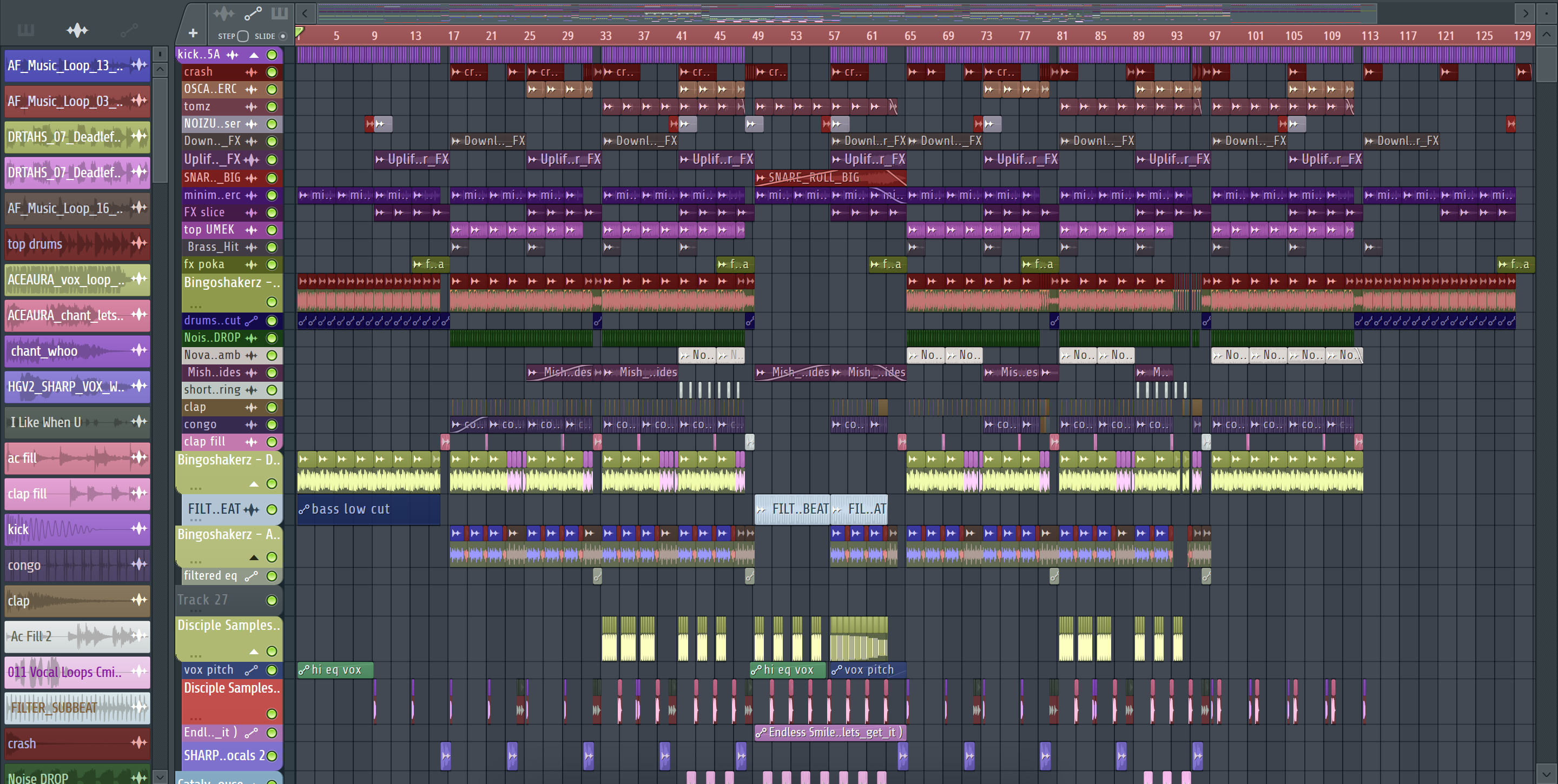The height and width of the screenshot is (784, 1558).
Task: Collapse the kick..5A track group arrow
Action: pyautogui.click(x=254, y=55)
